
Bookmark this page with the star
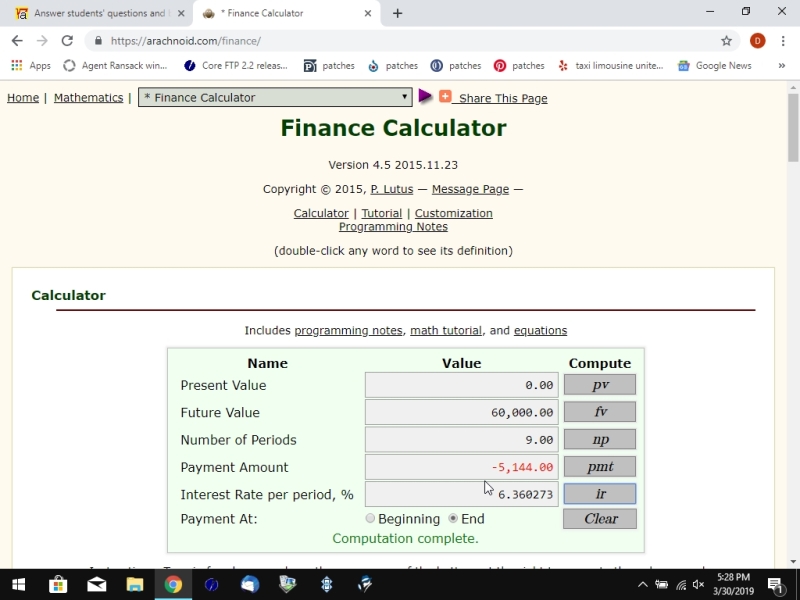[x=727, y=41]
